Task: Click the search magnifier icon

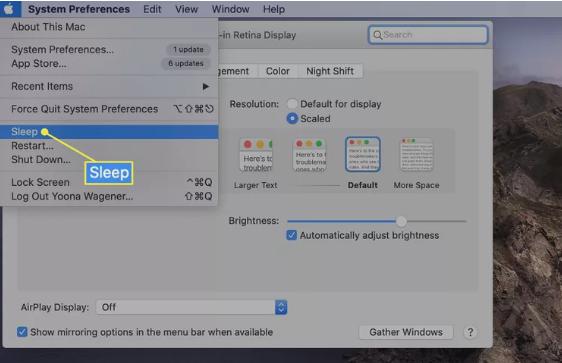Action: [377, 35]
